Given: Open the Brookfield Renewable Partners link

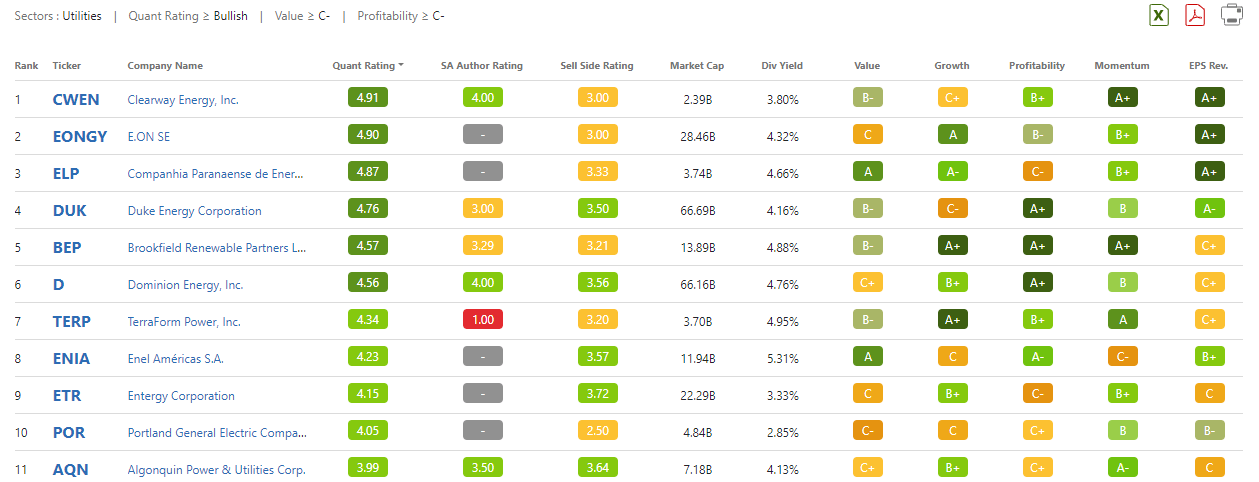Looking at the screenshot, I should click(x=216, y=248).
